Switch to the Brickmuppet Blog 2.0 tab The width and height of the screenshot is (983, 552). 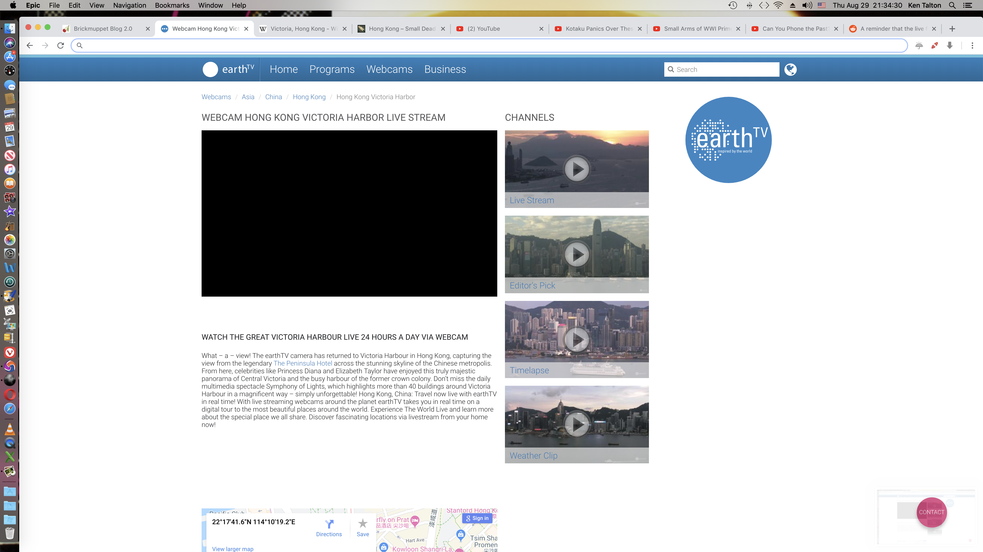103,29
